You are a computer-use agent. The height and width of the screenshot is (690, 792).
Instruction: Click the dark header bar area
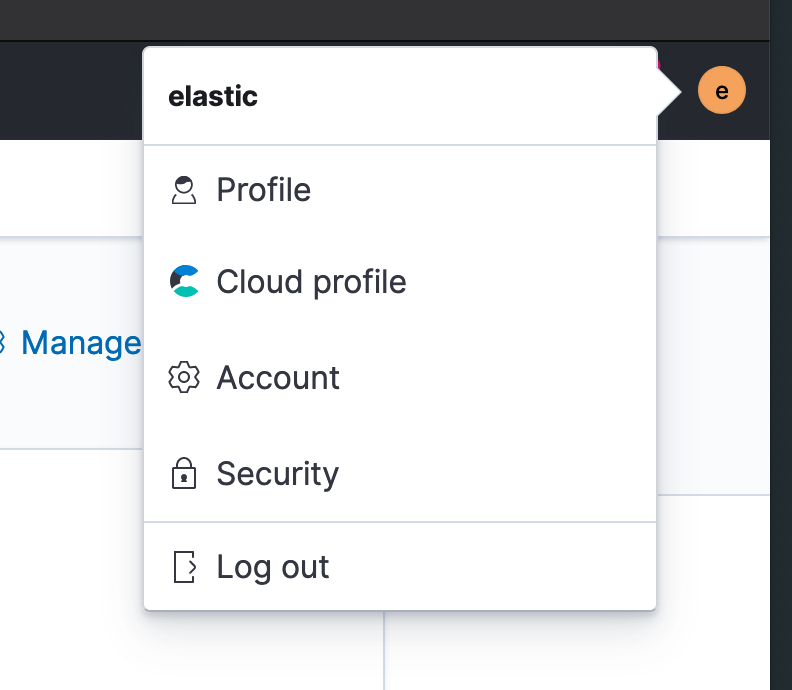(71, 90)
